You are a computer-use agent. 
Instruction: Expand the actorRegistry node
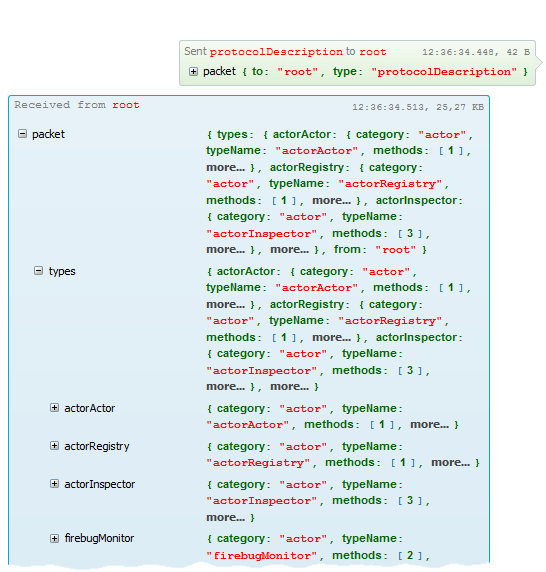click(54, 445)
